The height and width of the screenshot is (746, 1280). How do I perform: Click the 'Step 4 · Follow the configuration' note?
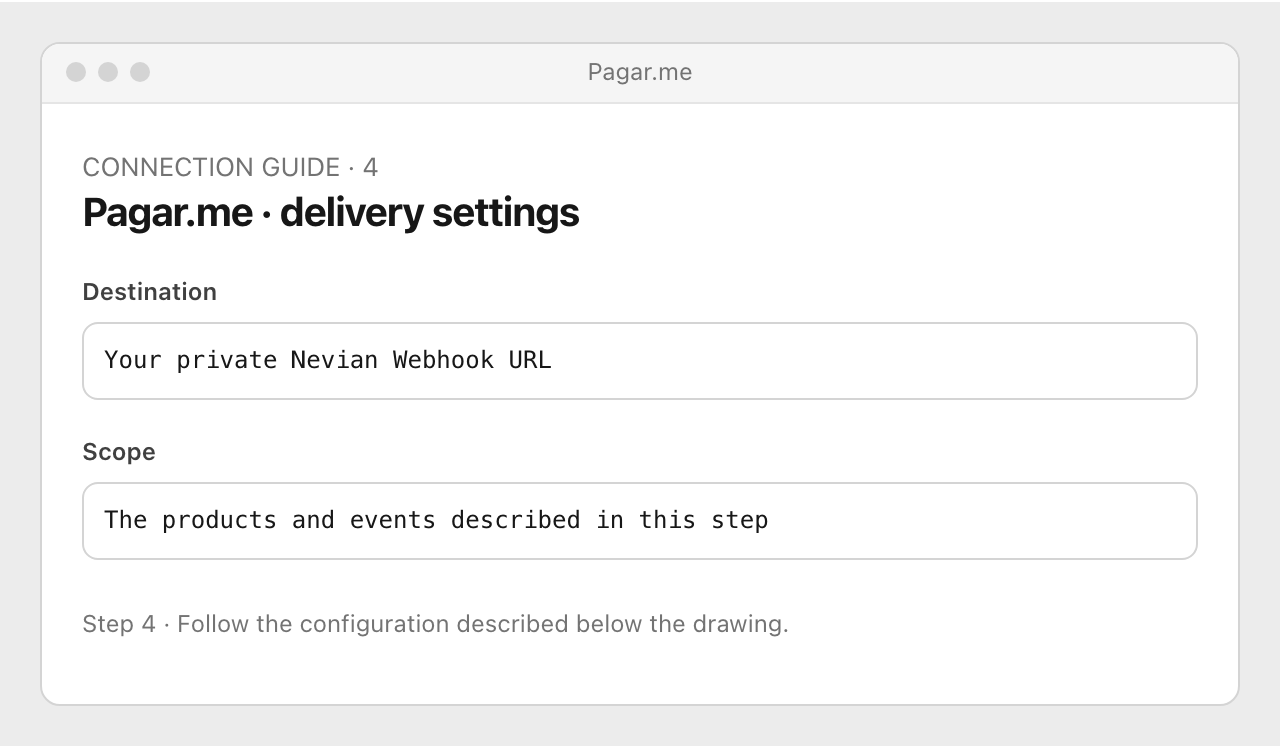click(436, 624)
